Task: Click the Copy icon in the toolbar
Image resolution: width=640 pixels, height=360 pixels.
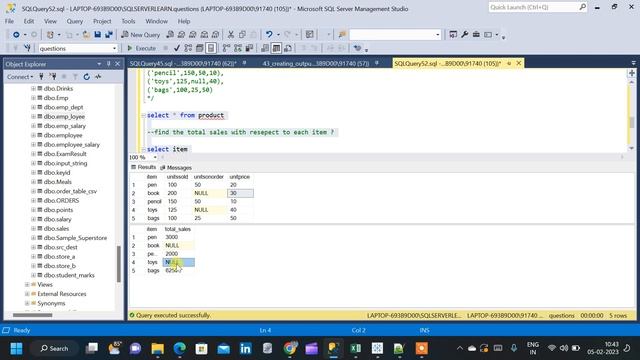Action: tap(242, 35)
